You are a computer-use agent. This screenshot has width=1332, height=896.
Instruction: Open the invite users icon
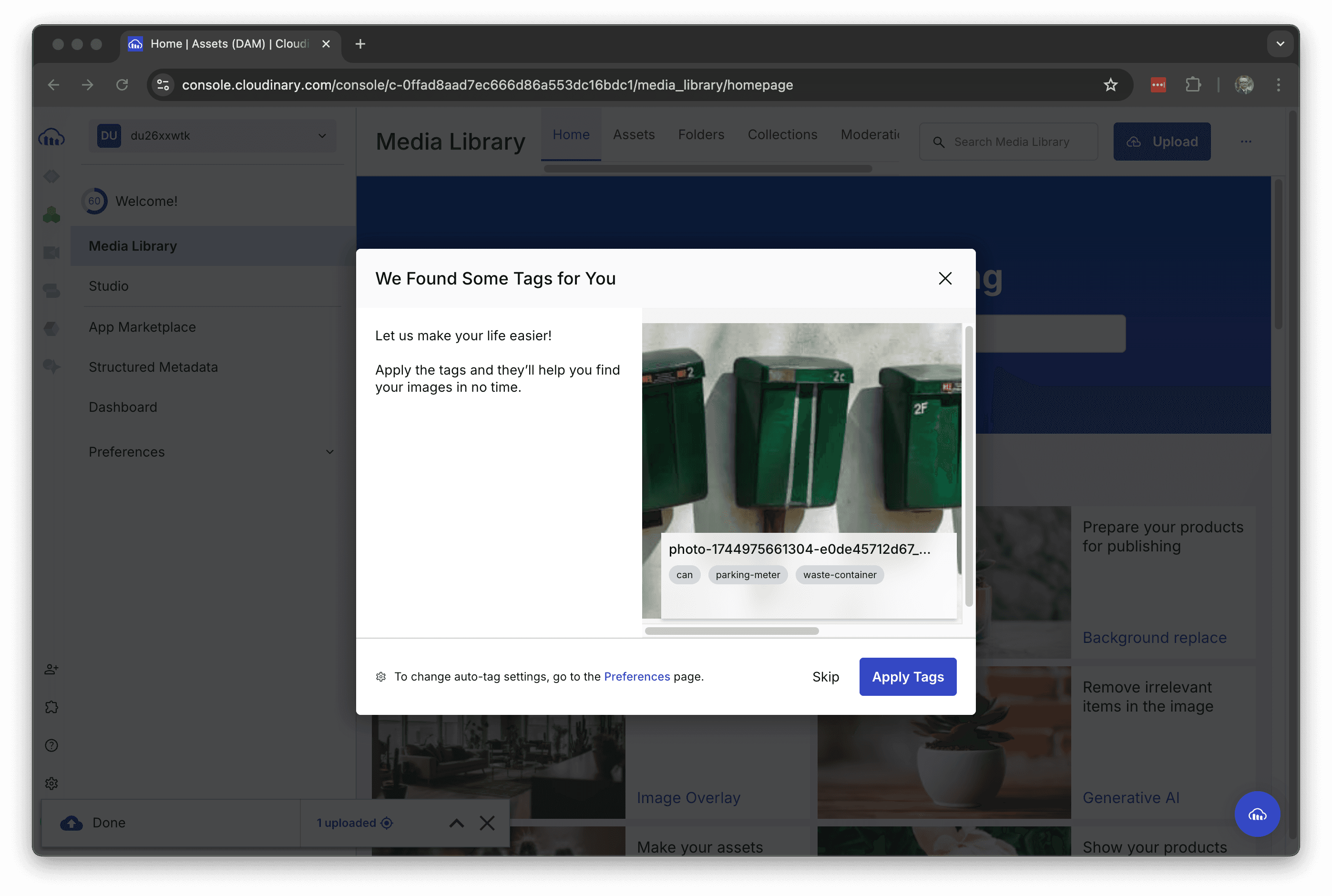(x=51, y=669)
